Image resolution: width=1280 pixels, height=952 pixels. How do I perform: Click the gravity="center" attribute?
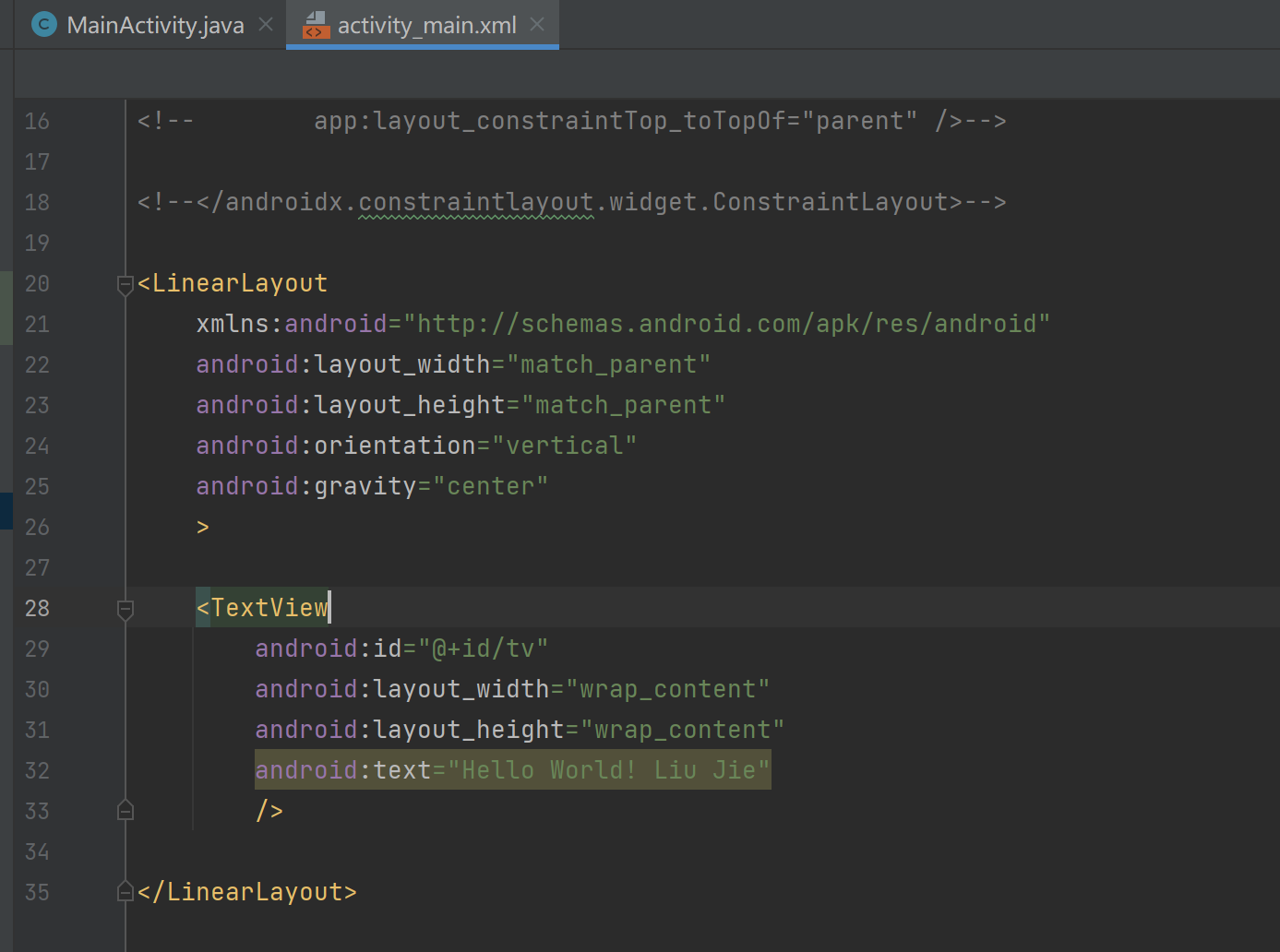372,486
